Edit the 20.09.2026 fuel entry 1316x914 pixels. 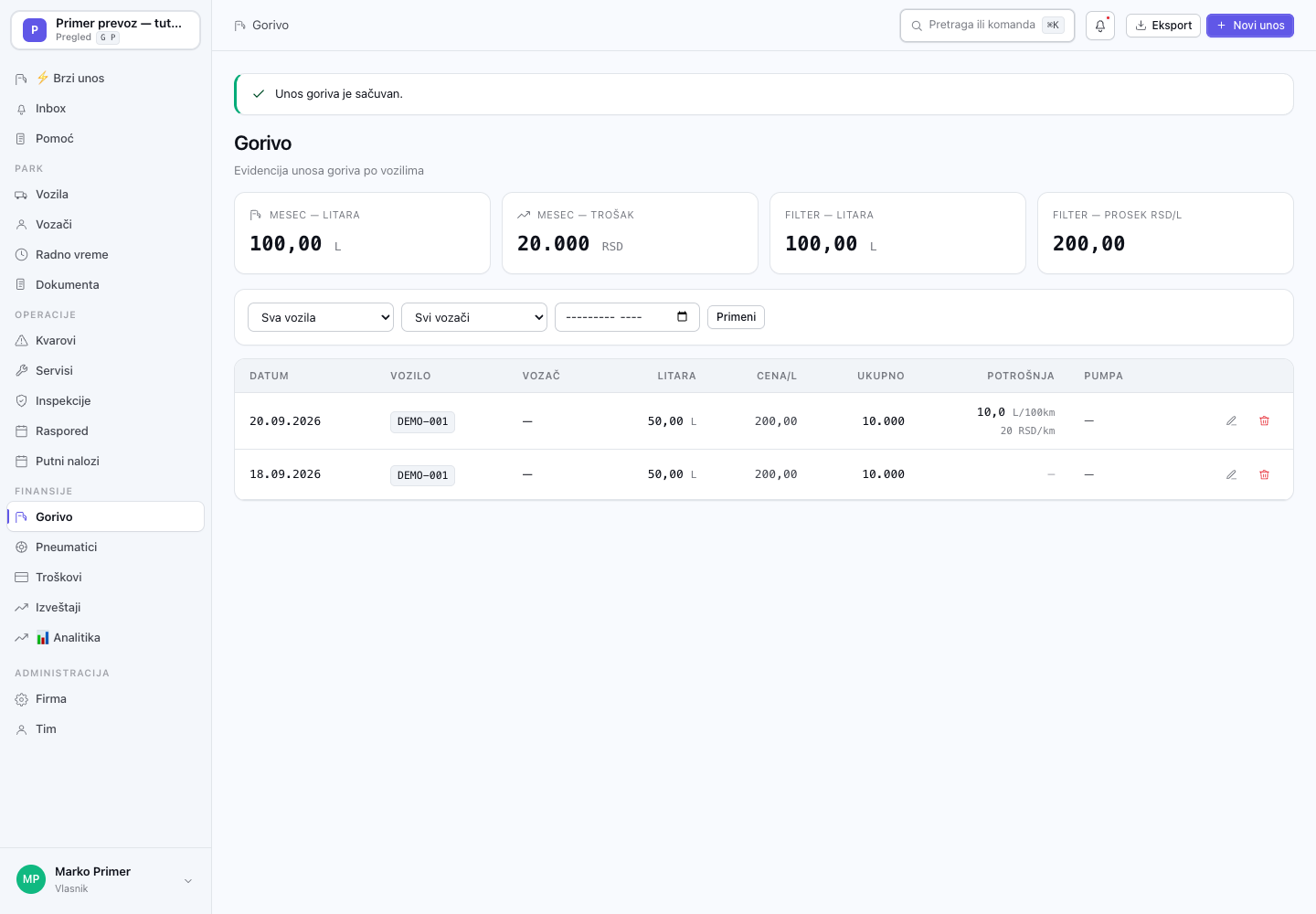pos(1231,421)
